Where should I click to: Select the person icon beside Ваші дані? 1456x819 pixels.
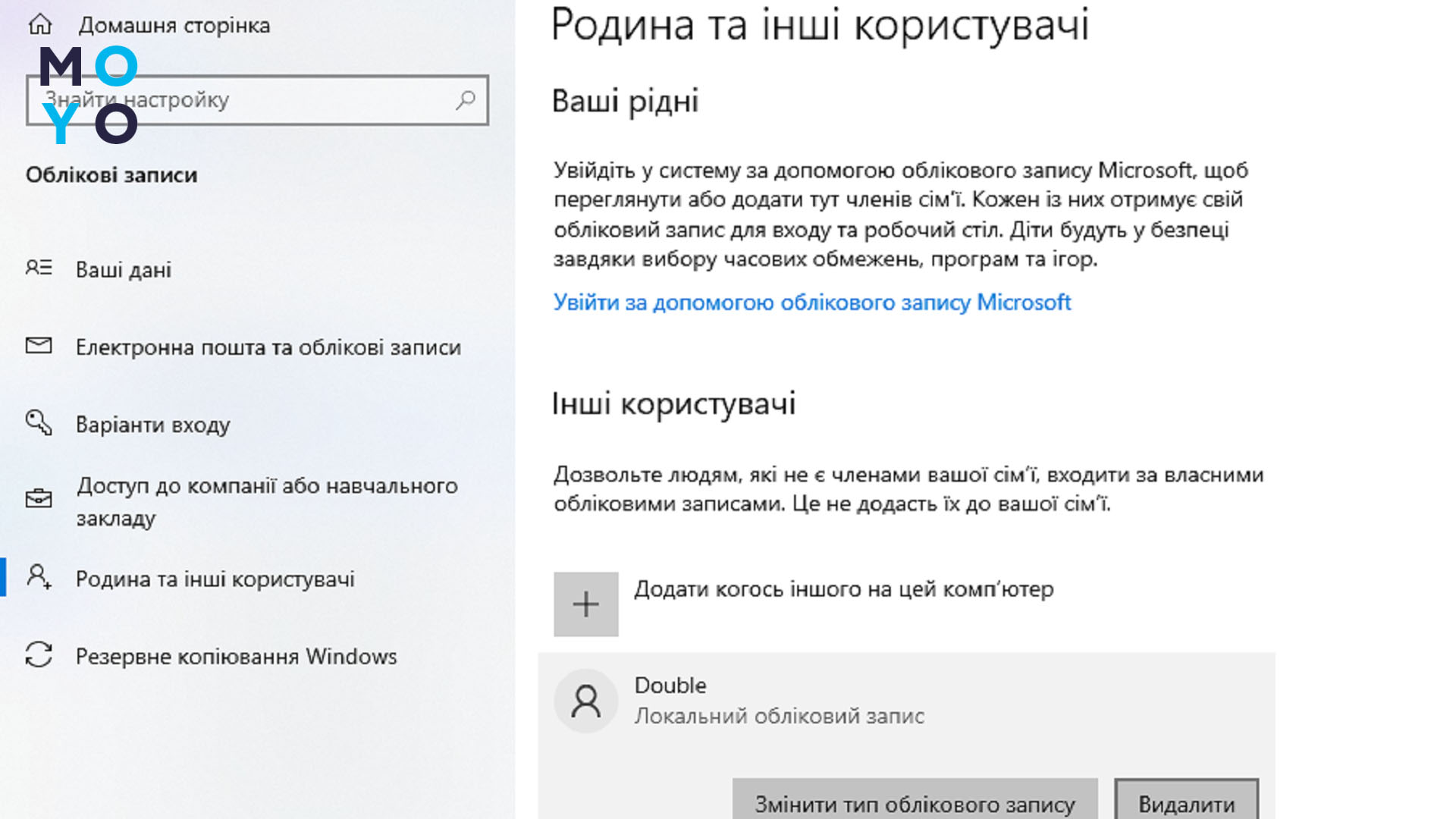(40, 269)
